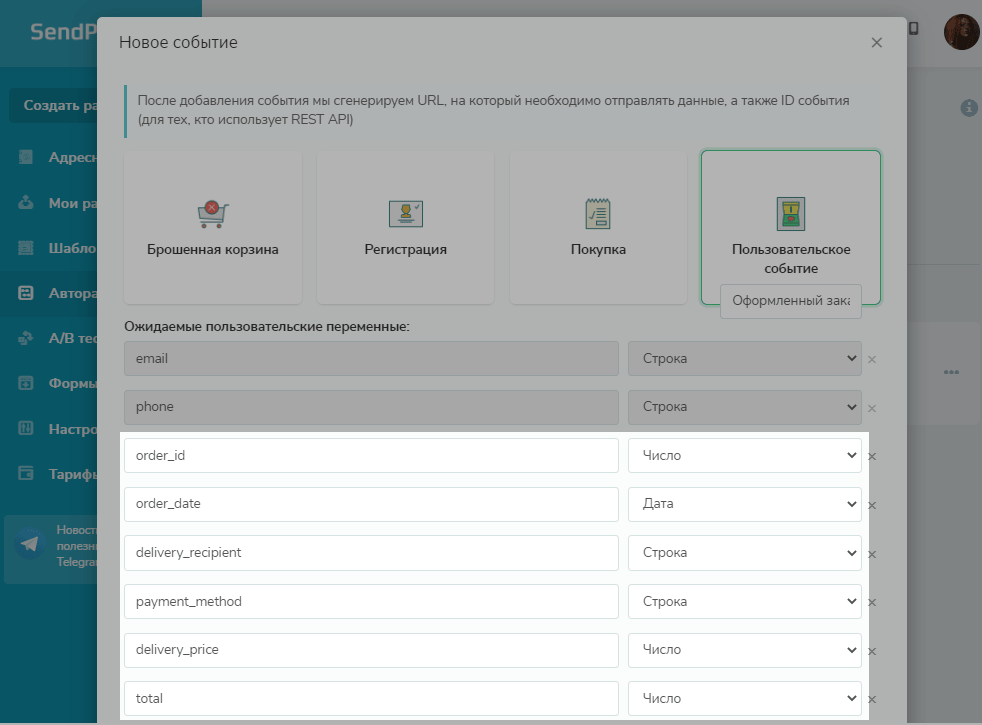Select the Брошенная корзина event card
Viewport: 982px width, 725px height.
212,227
